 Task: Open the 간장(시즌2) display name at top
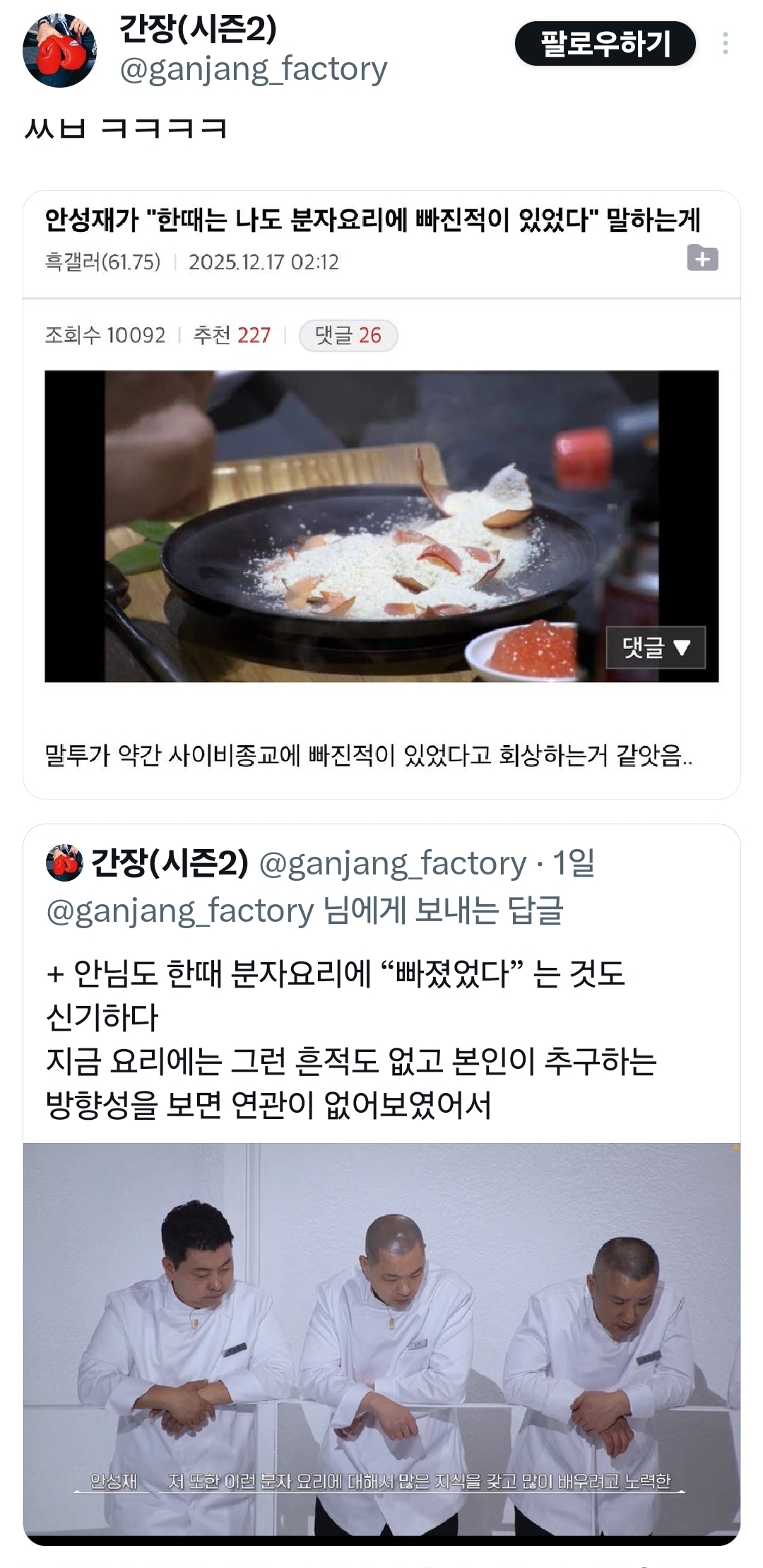[199, 28]
